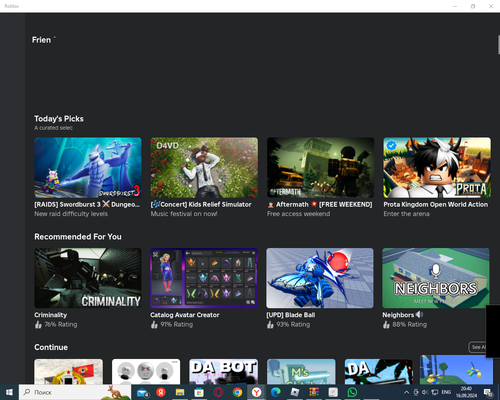The height and width of the screenshot is (400, 500).
Task: Click the 'Neighbors' game title
Action: [398, 315]
